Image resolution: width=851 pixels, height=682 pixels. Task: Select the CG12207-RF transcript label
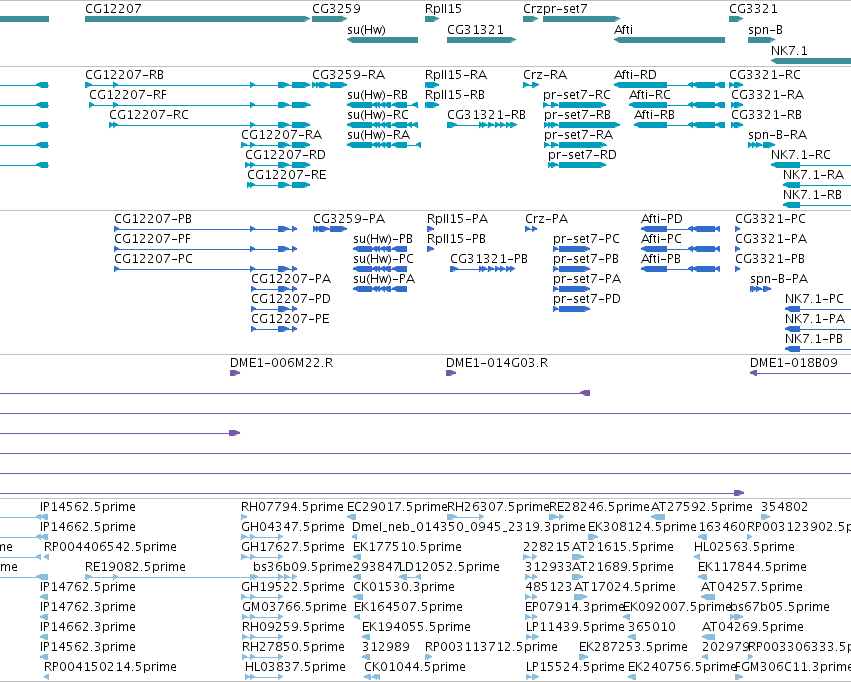tap(128, 94)
